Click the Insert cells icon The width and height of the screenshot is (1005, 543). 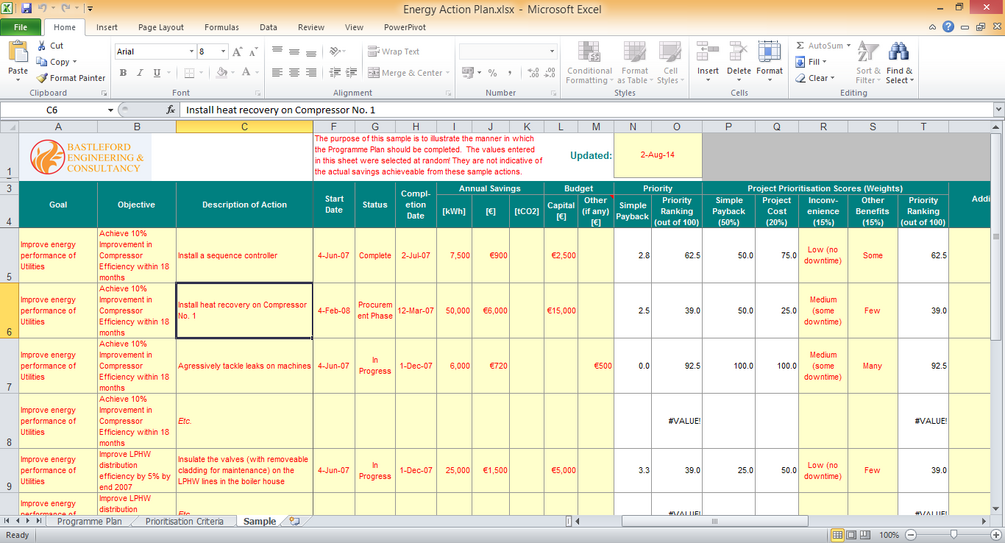tap(708, 53)
